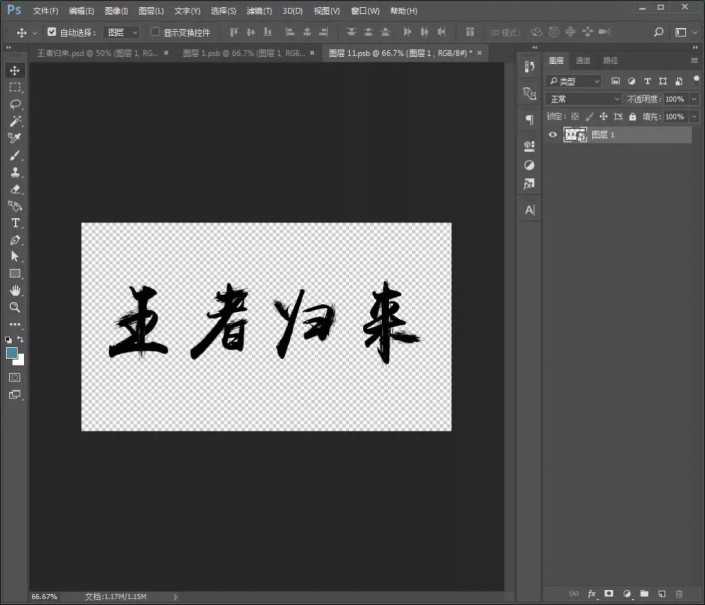Click the foreground color swatch
This screenshot has height=605, width=705.
coord(12,353)
